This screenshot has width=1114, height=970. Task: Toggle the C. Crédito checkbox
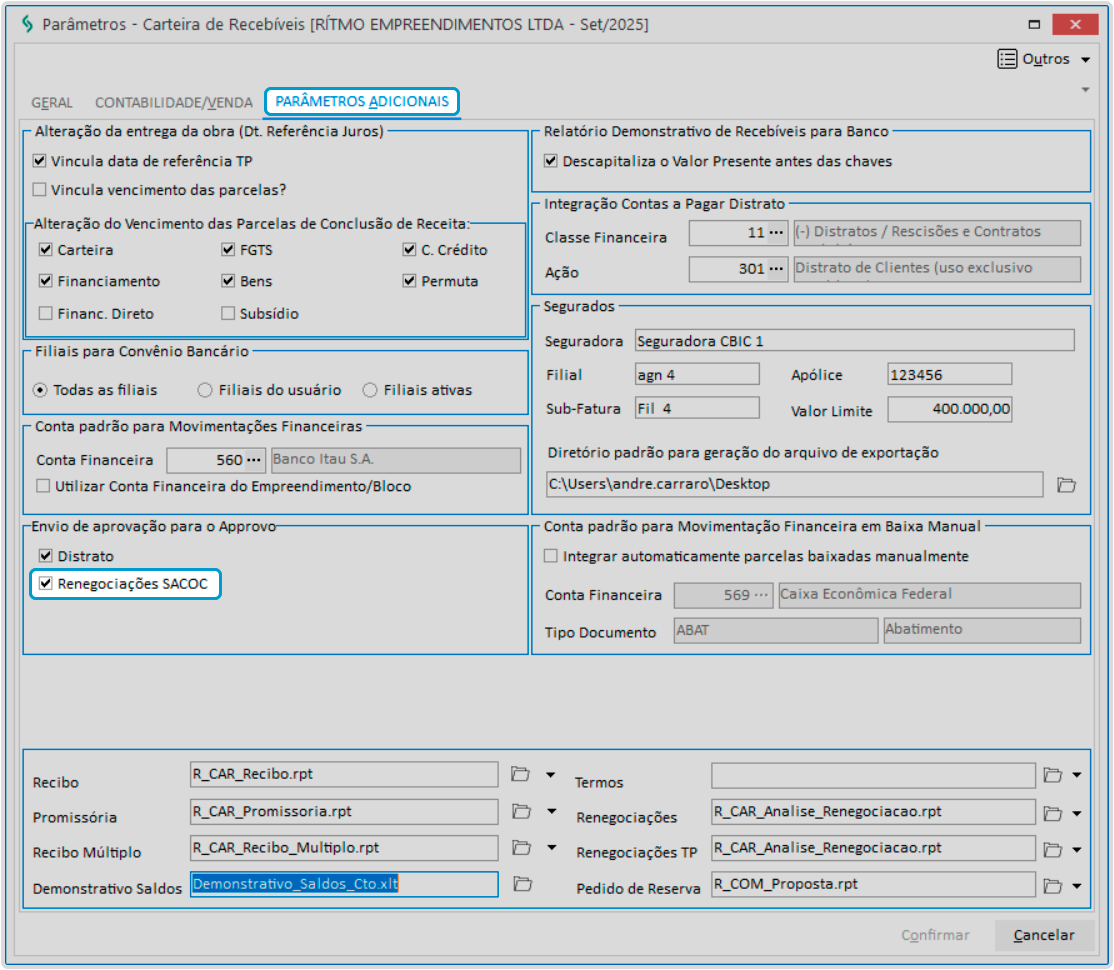tap(409, 249)
